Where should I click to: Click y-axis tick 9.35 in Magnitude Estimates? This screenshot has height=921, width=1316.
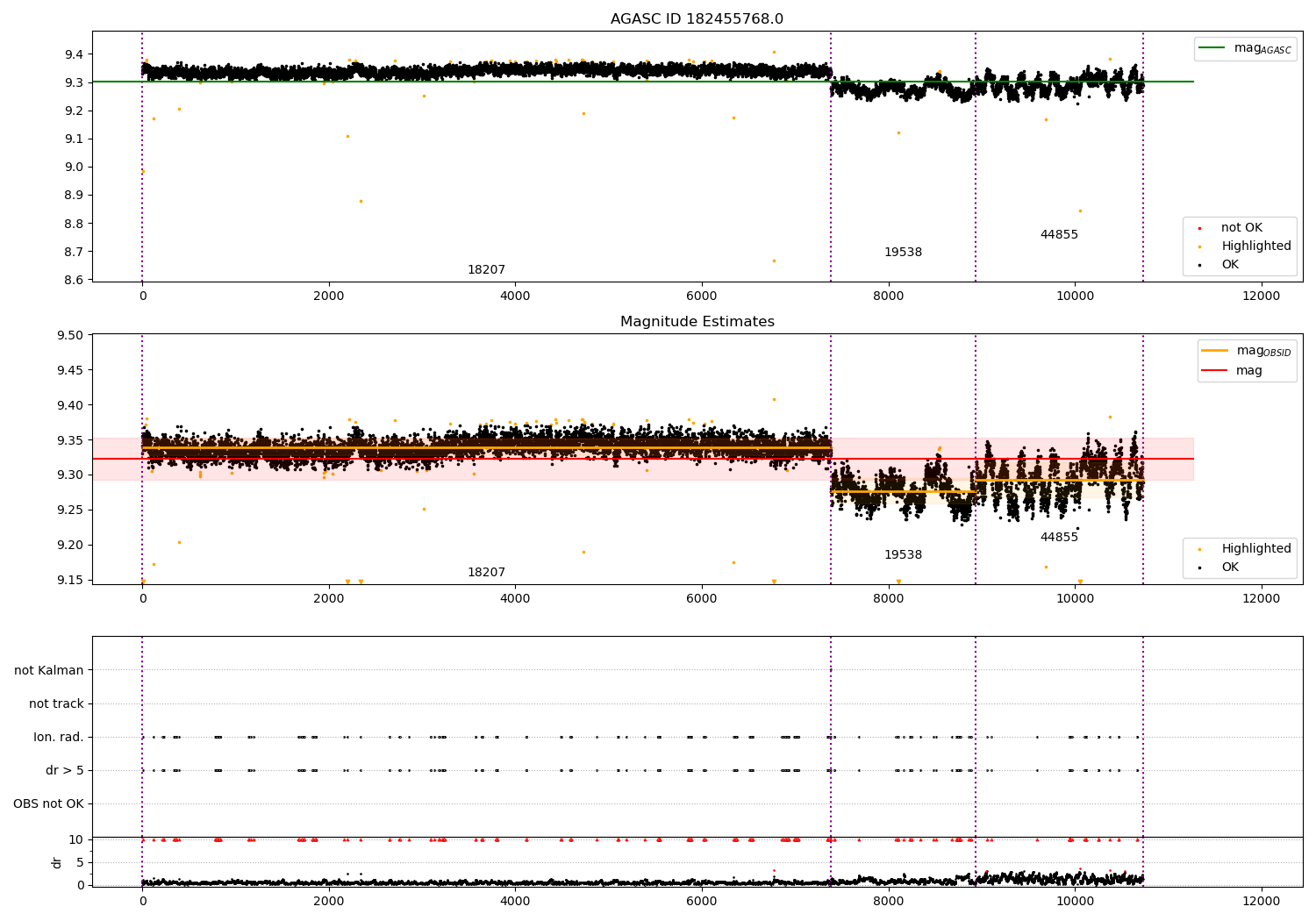click(70, 440)
